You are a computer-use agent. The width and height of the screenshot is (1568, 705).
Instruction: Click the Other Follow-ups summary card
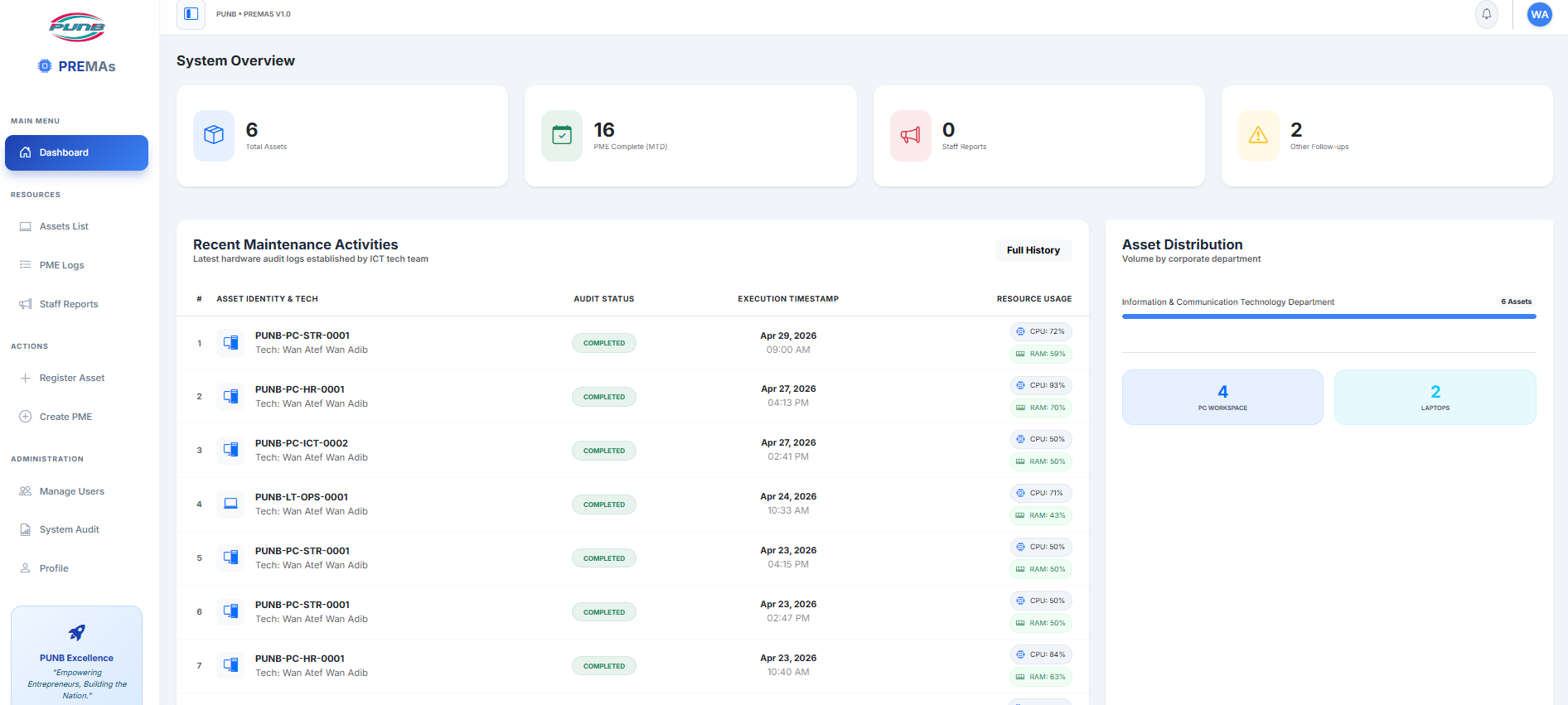1387,136
